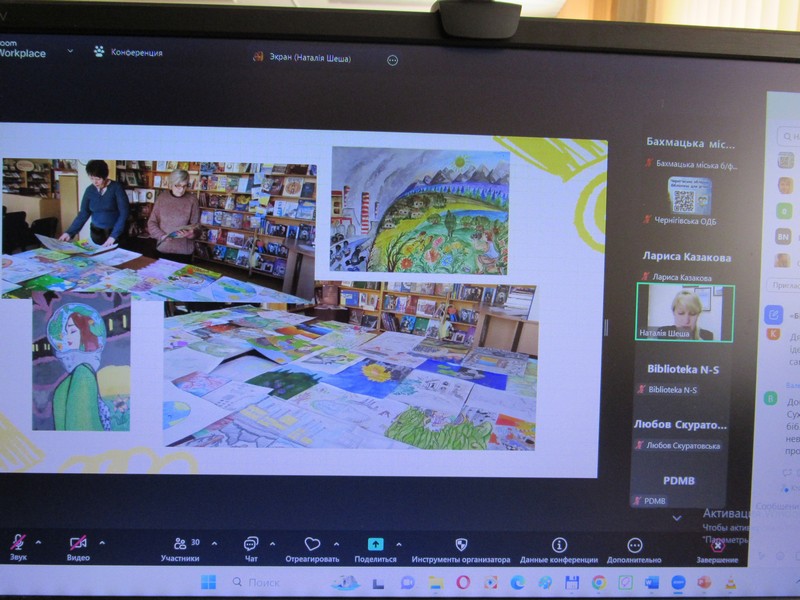Switch to Zoom icon on the taskbar
The height and width of the screenshot is (600, 800).
pyautogui.click(x=678, y=582)
